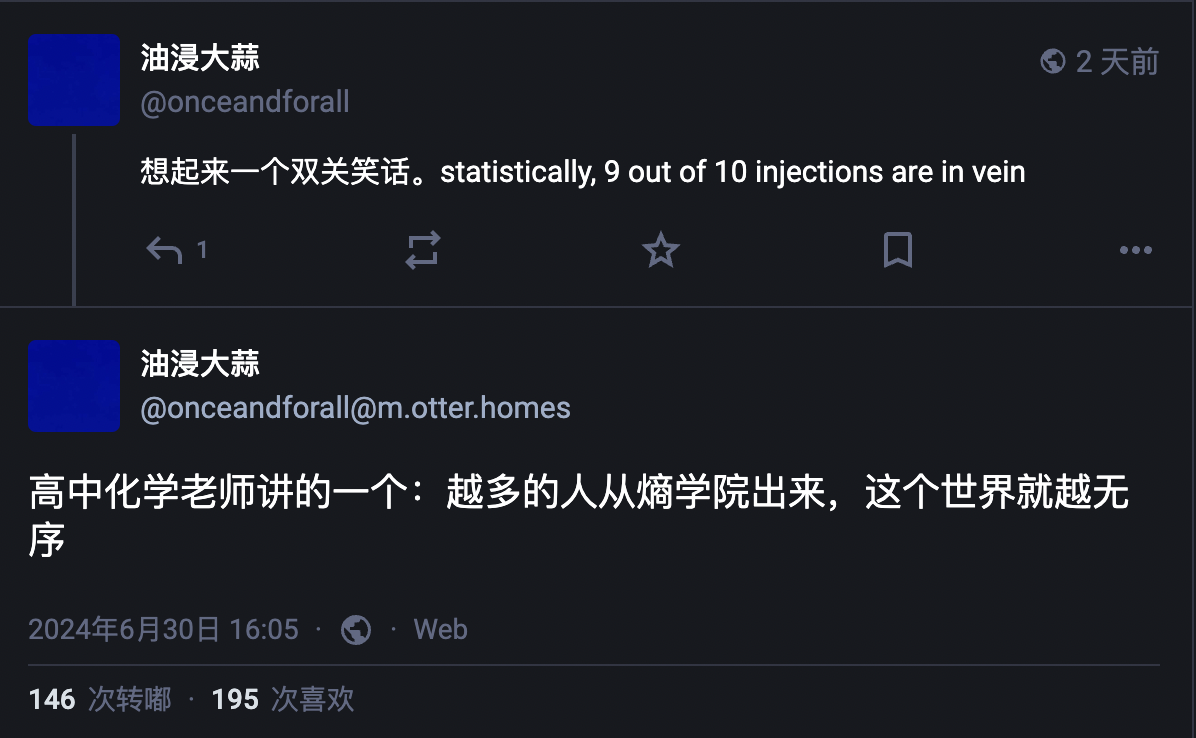
Task: Click the first post text about injections
Action: click(583, 172)
